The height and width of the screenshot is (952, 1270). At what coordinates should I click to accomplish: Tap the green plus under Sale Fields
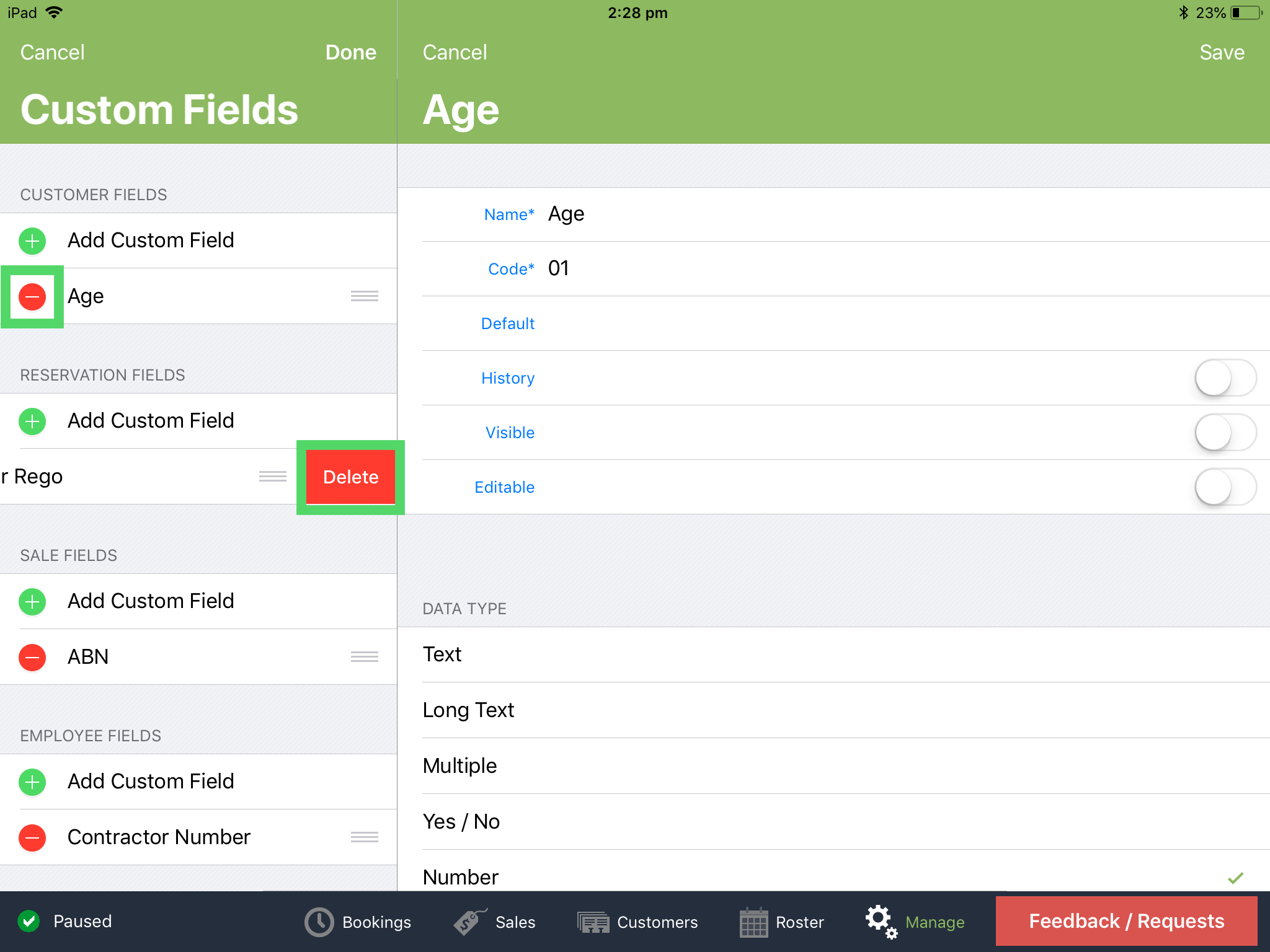[x=32, y=601]
